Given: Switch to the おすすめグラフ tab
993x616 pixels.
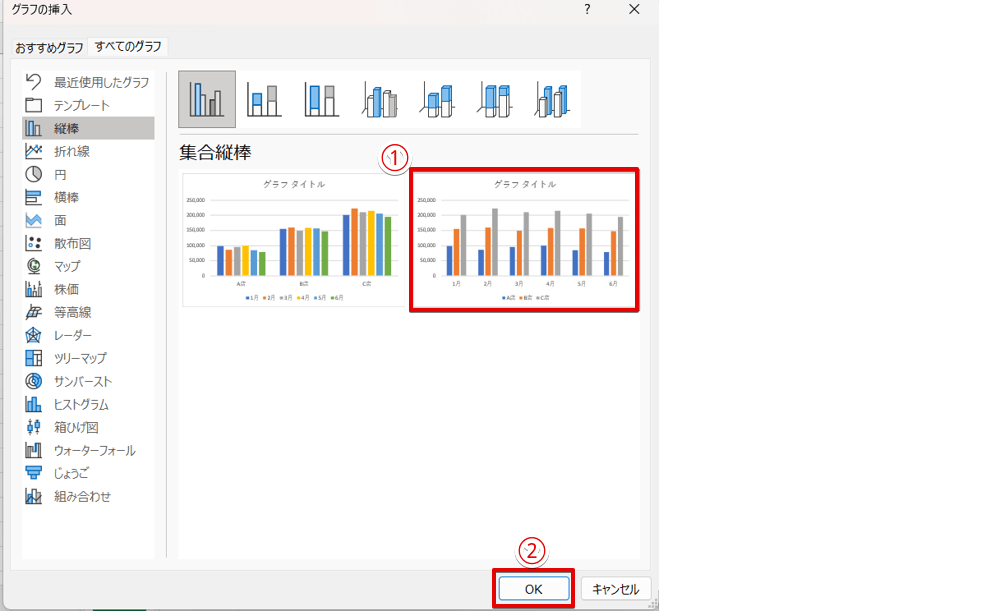Looking at the screenshot, I should coord(49,47).
